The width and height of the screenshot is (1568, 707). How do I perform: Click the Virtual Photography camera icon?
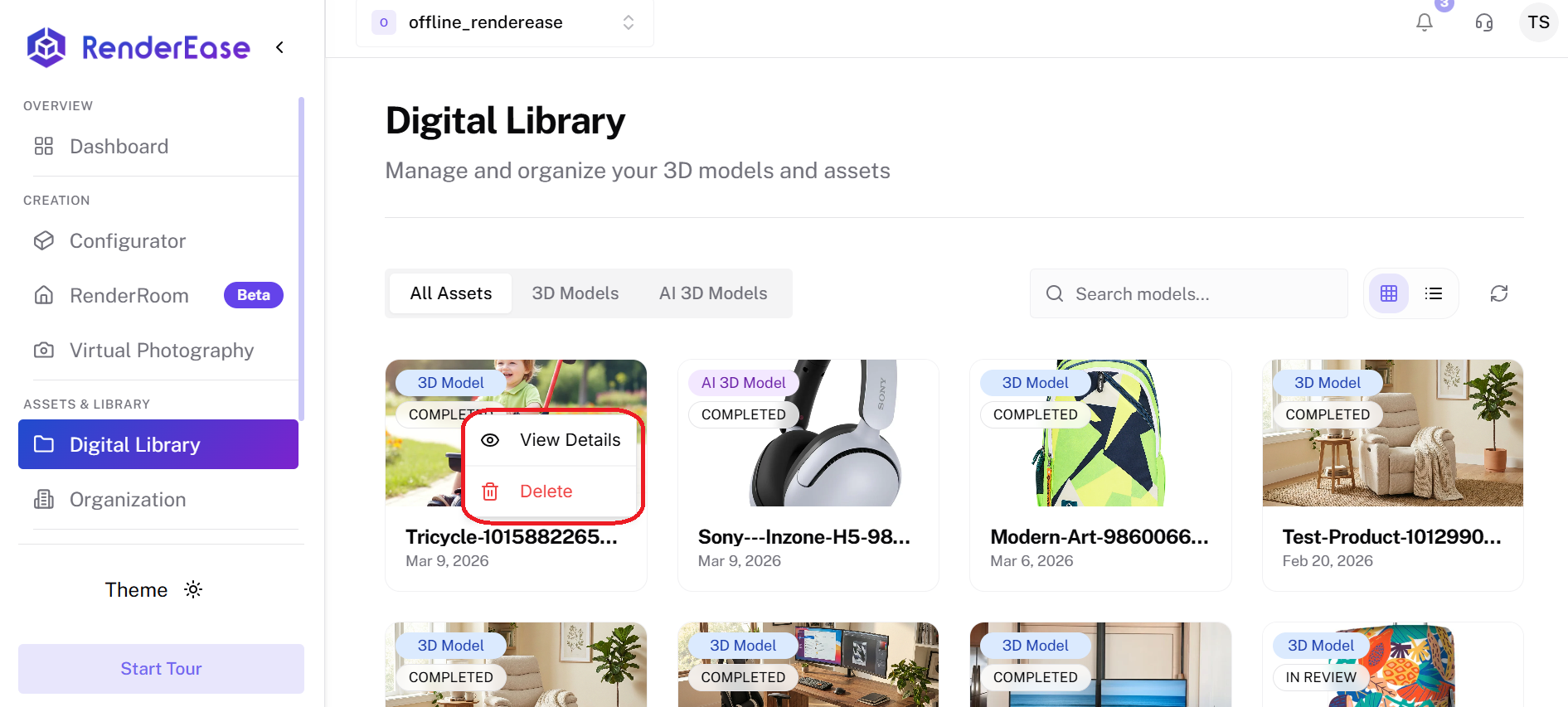44,351
